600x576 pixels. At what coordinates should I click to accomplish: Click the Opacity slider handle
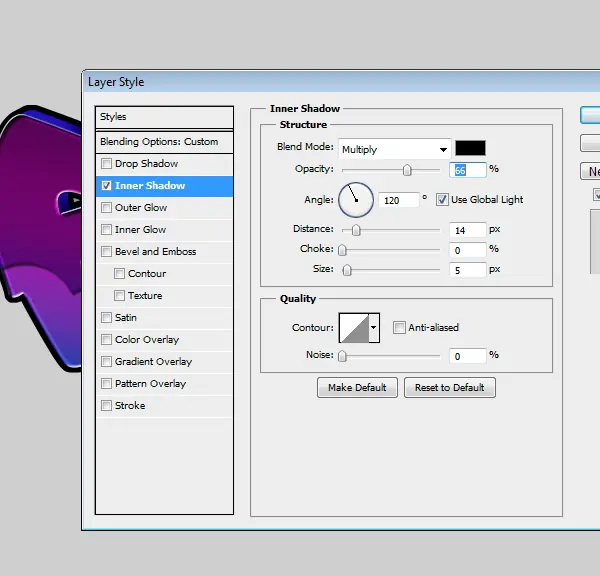tap(407, 170)
